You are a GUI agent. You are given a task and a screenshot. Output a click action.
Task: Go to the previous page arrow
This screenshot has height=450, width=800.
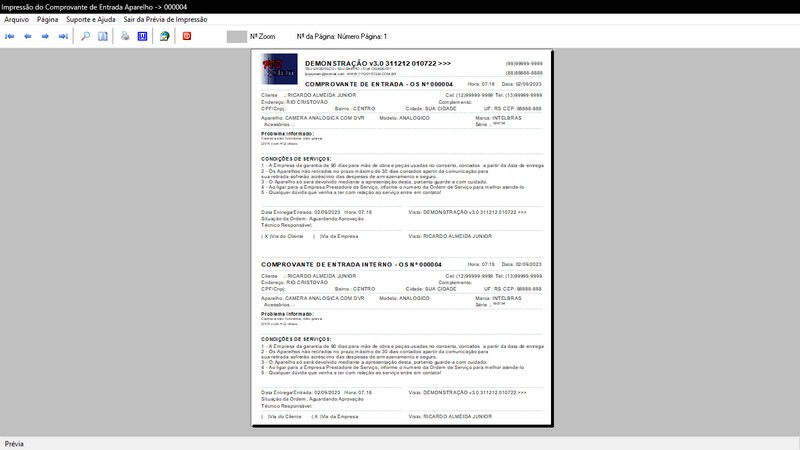coord(28,36)
